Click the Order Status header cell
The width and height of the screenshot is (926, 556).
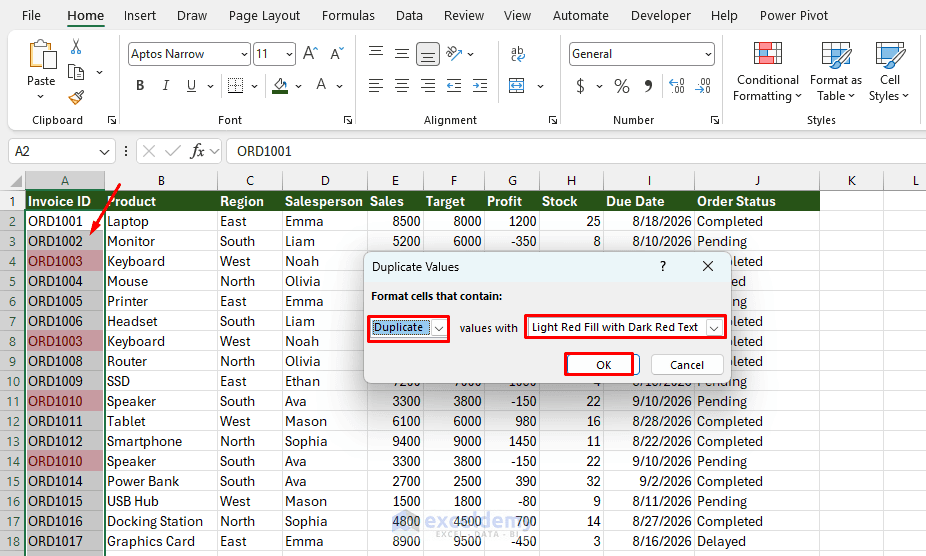coord(757,201)
